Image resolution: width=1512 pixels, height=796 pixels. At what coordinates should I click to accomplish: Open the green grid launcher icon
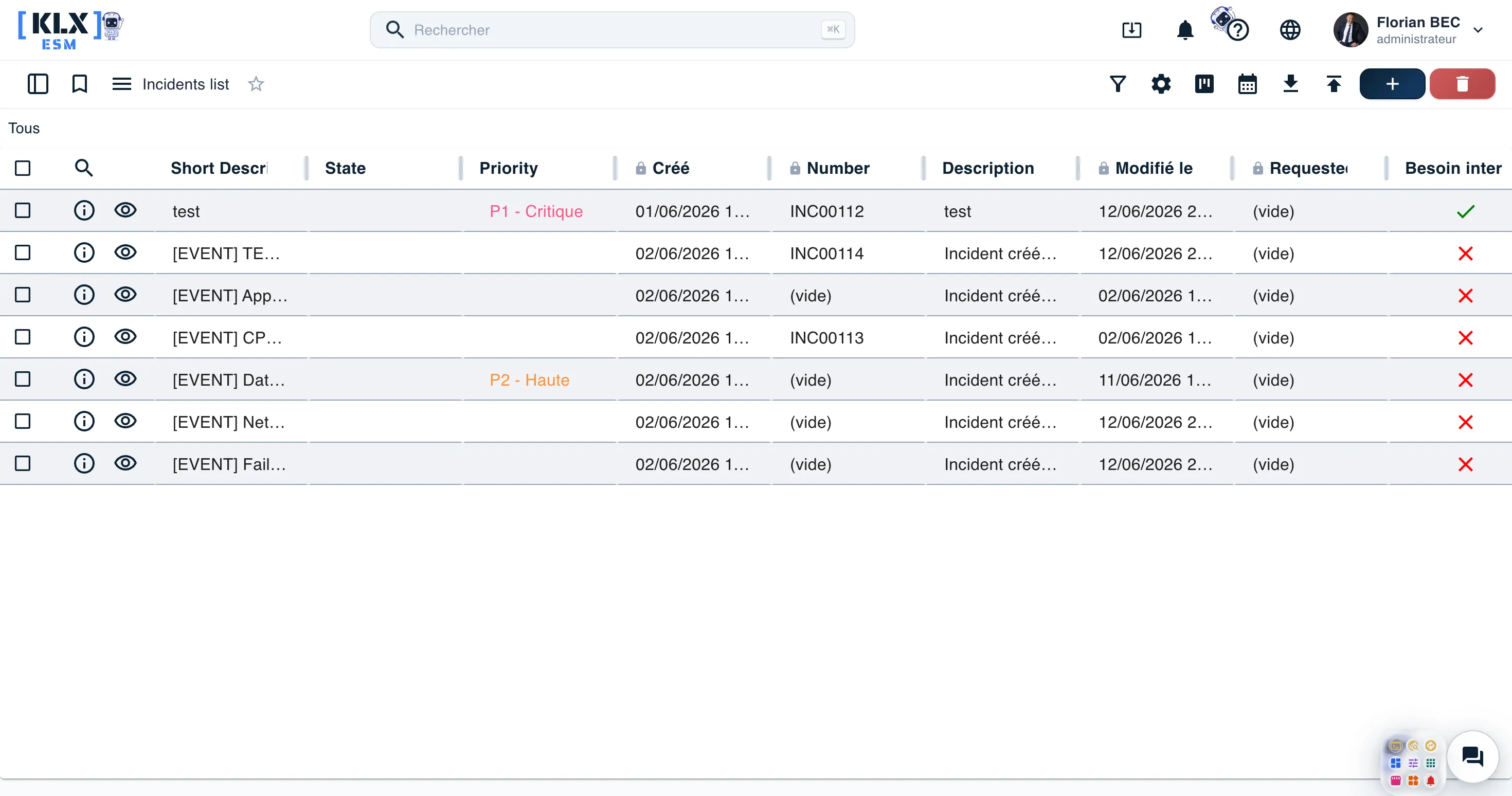[x=1430, y=763]
